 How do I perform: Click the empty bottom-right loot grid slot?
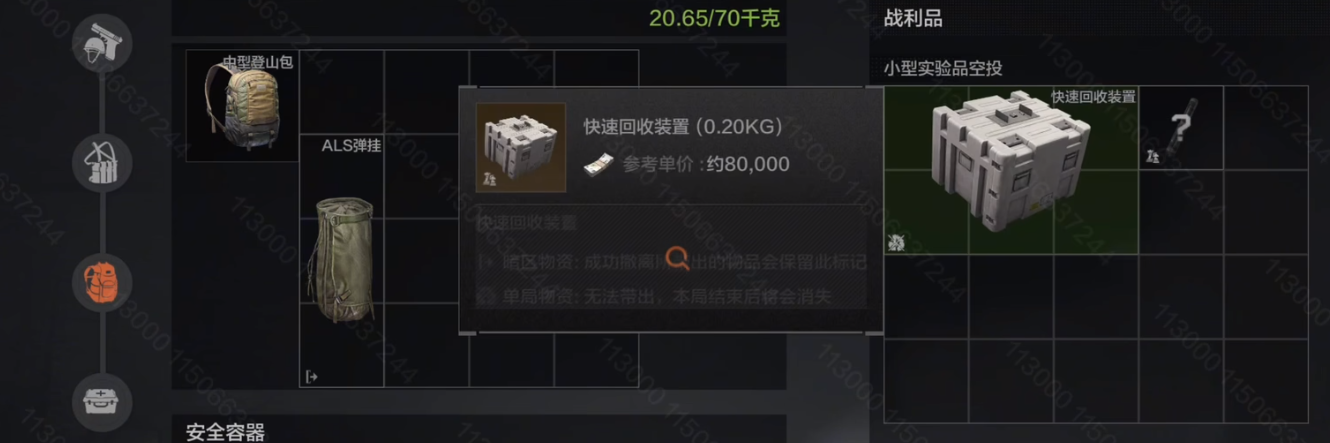(x=1265, y=381)
